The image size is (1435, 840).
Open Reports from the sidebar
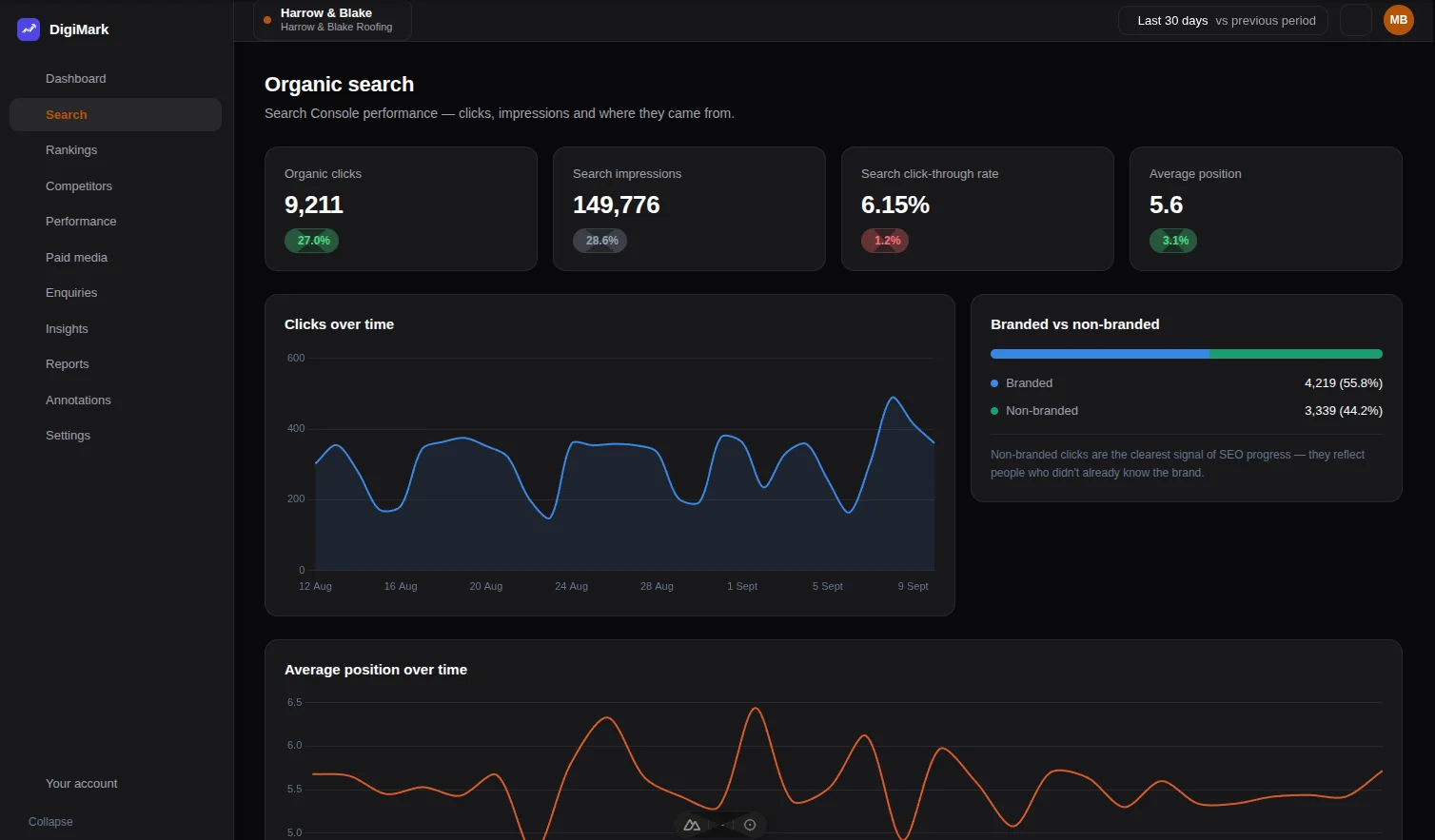[x=115, y=364]
